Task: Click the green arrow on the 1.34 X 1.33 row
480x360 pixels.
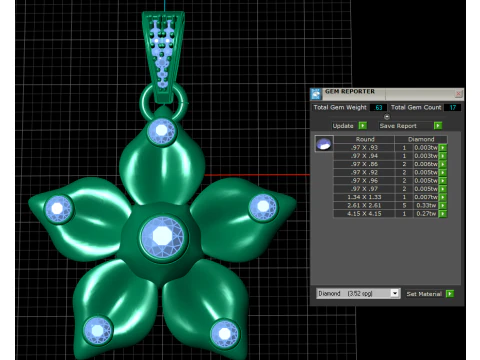Action: click(x=443, y=197)
